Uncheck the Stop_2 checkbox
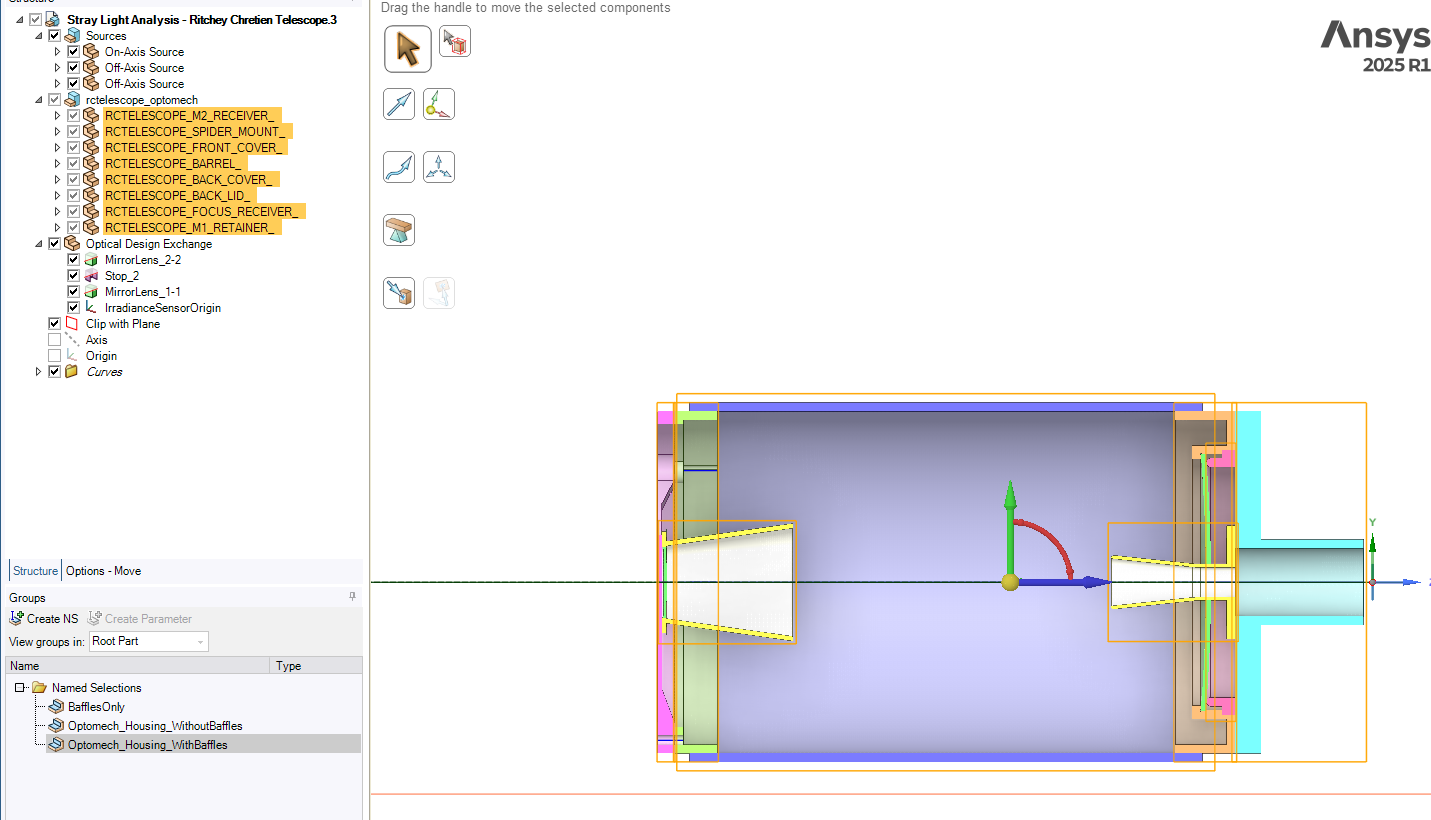This screenshot has width=1431, height=820. (x=73, y=276)
